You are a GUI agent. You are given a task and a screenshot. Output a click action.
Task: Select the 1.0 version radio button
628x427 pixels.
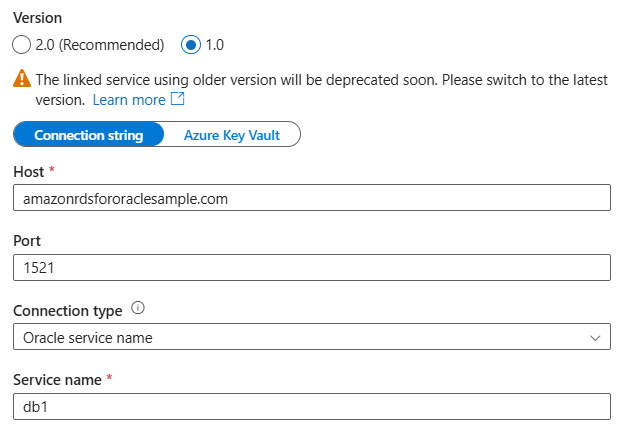(190, 45)
